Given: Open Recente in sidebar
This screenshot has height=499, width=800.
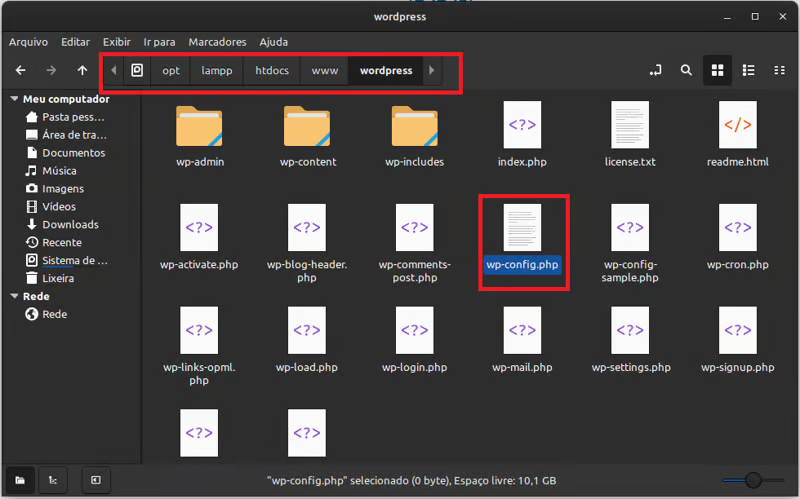Looking at the screenshot, I should (54, 242).
